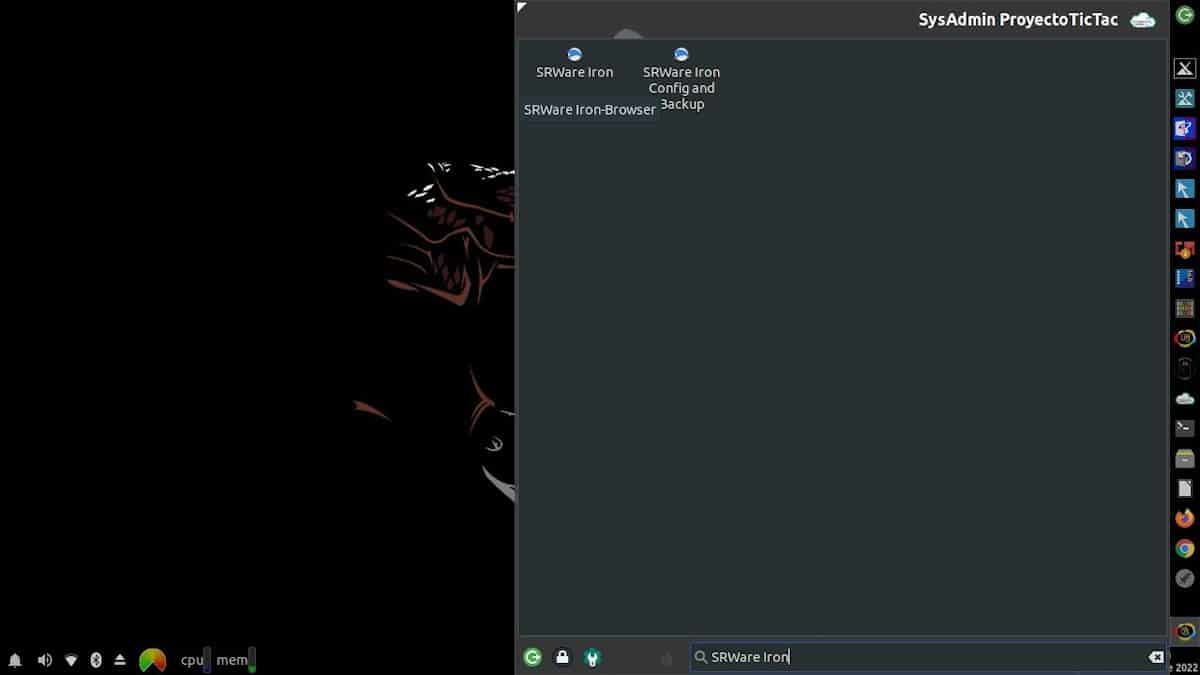The image size is (1200, 675).
Task: Clear the search with the backspace button
Action: pos(1155,657)
